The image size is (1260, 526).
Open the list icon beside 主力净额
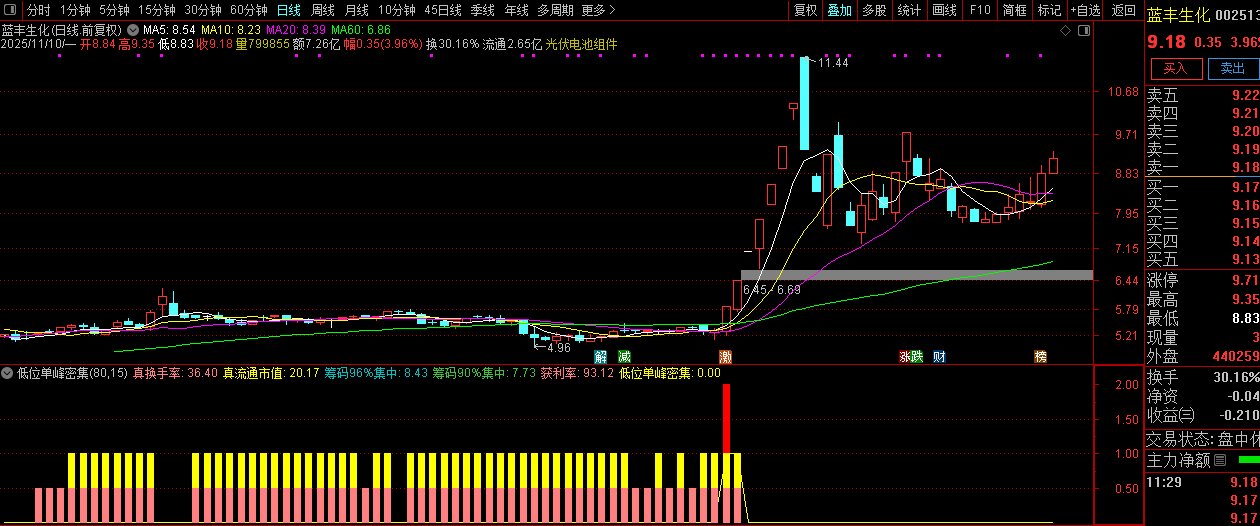point(1219,461)
